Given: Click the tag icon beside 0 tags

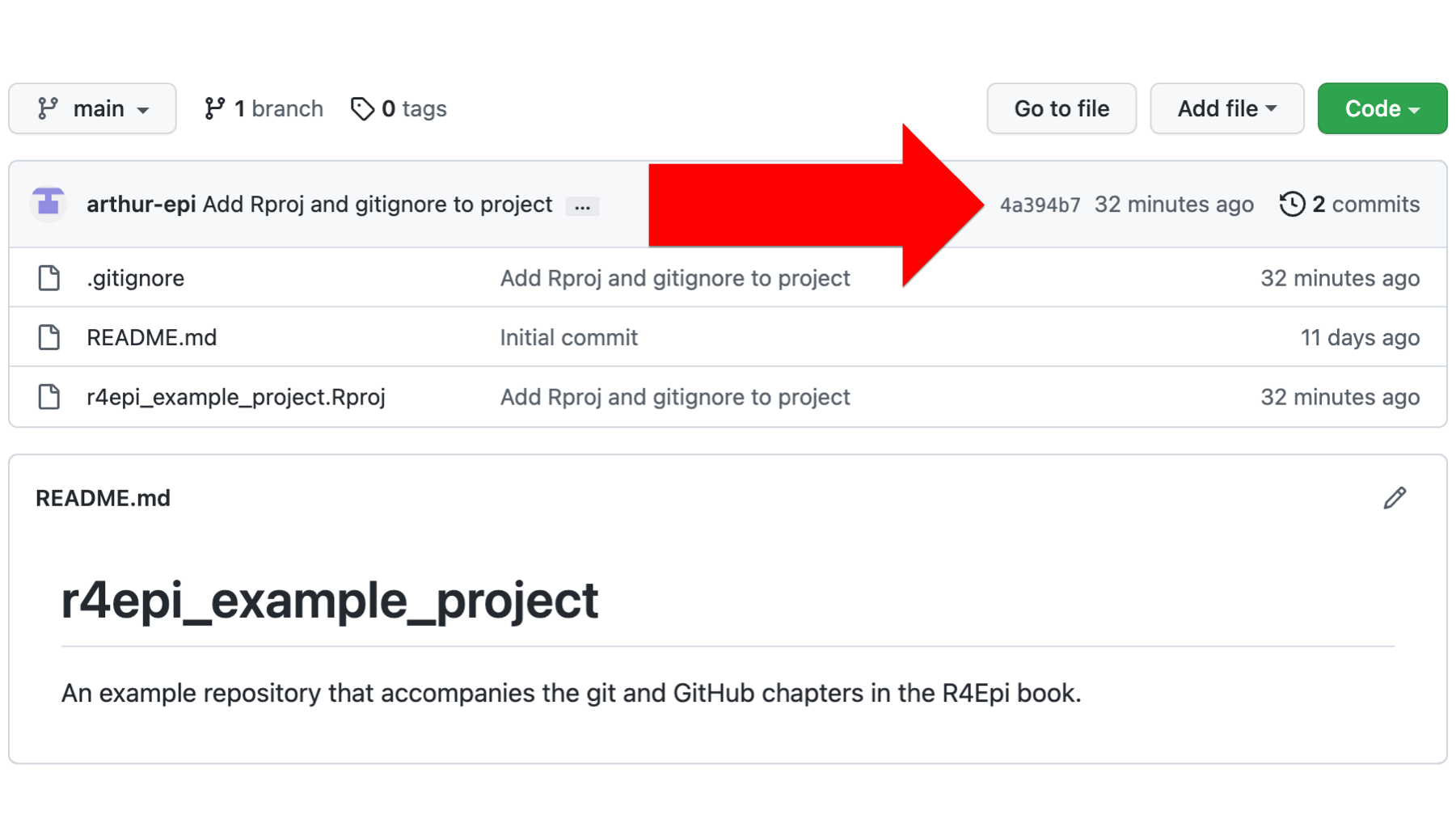Looking at the screenshot, I should tap(362, 108).
